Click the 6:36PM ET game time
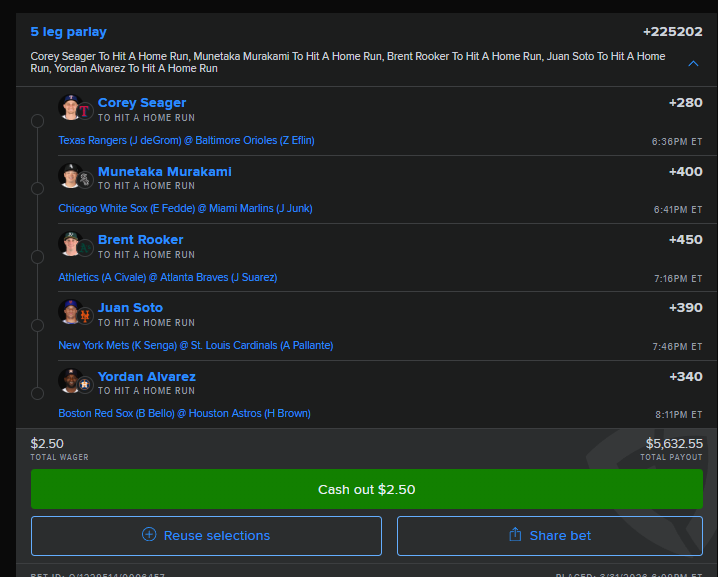The image size is (718, 577). tap(677, 142)
